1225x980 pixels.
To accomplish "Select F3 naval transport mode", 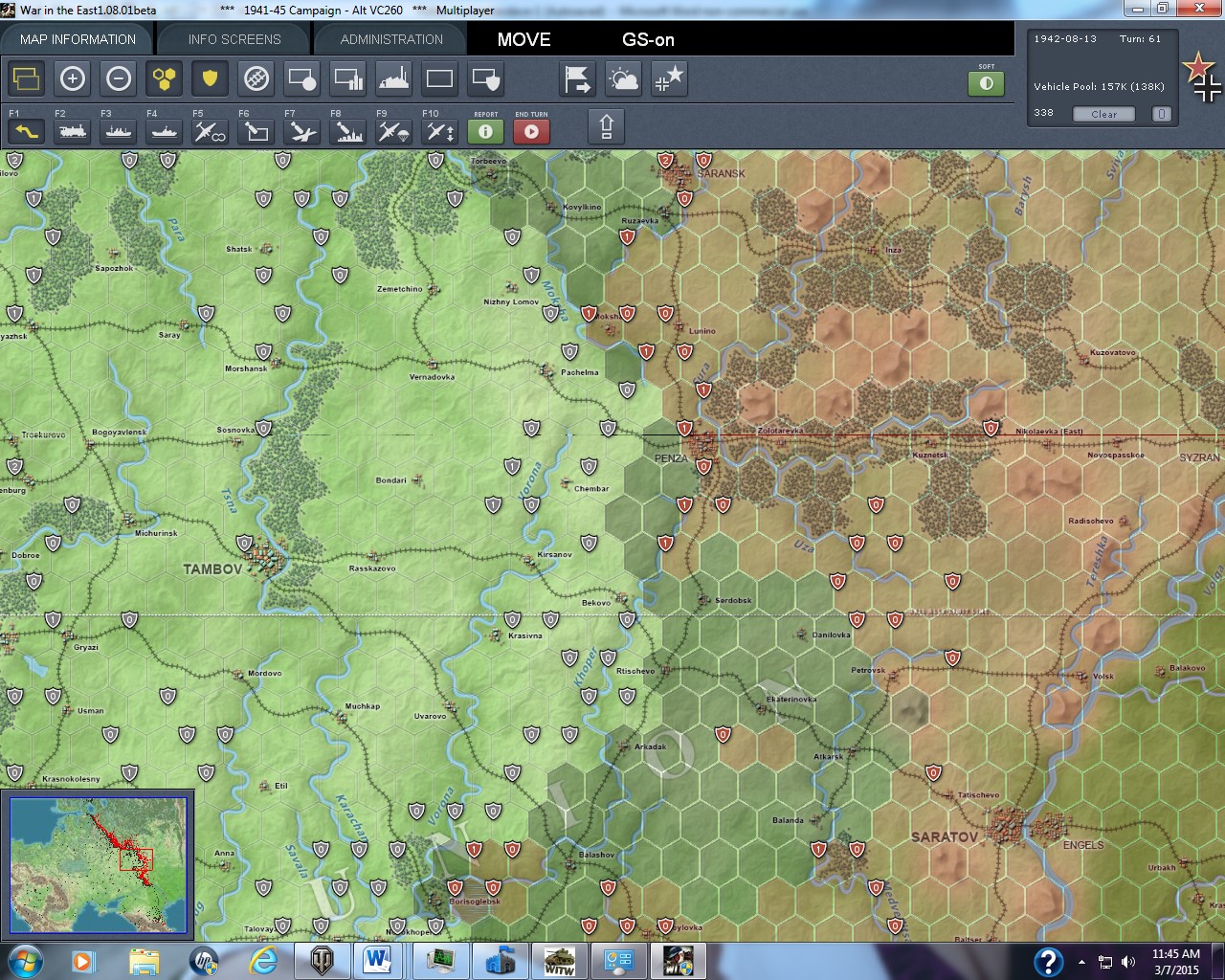I will pyautogui.click(x=119, y=131).
